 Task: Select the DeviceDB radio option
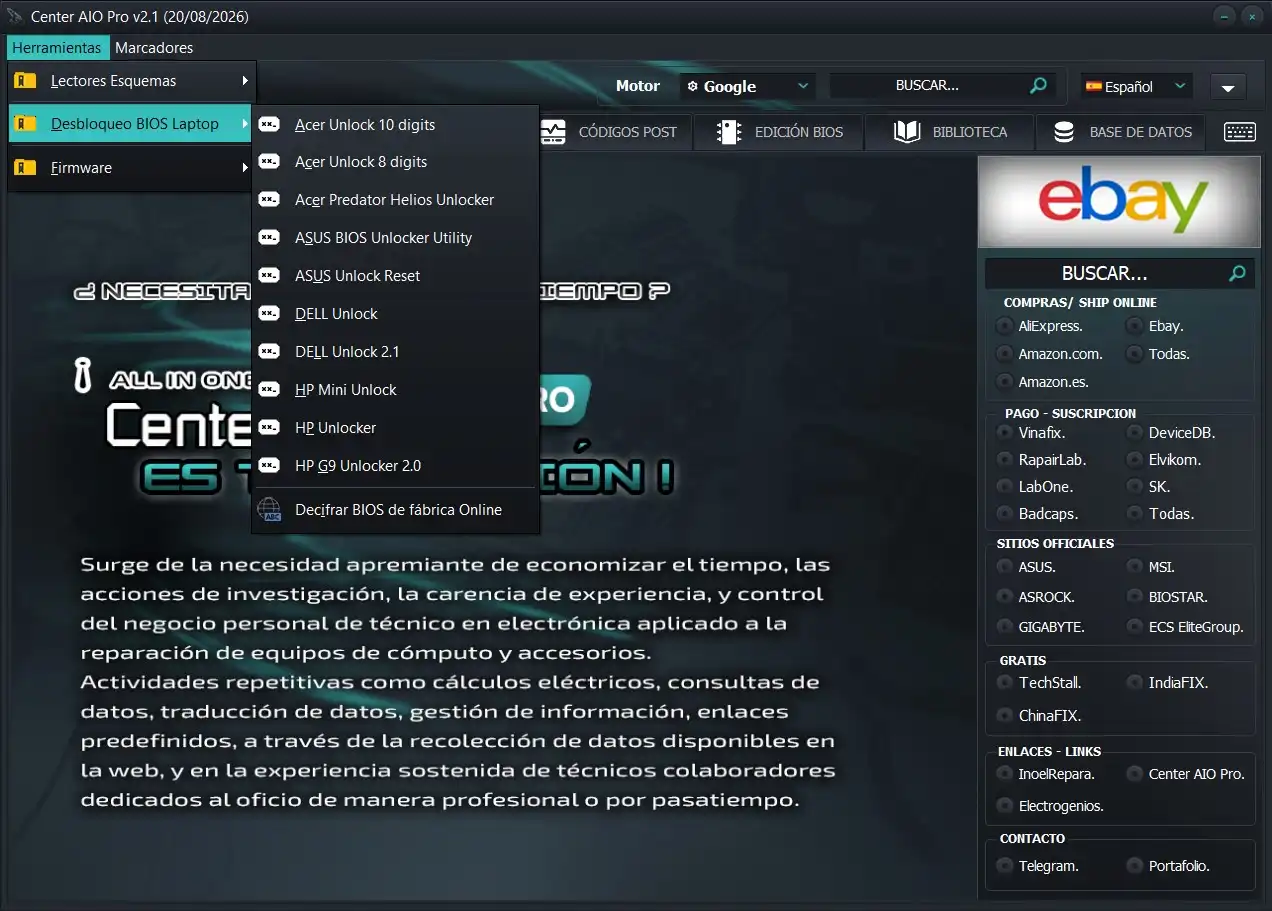tap(1134, 433)
